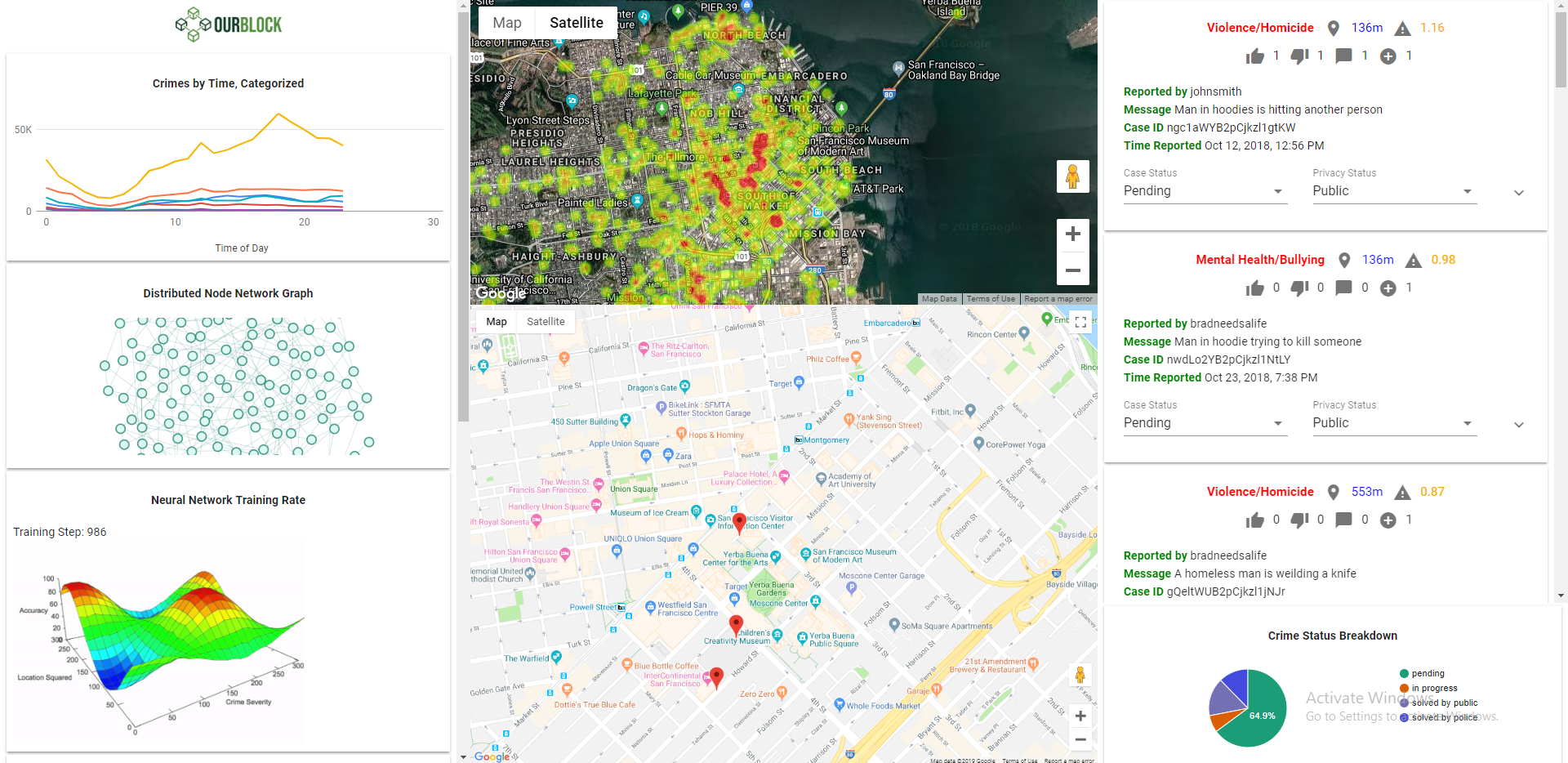Image resolution: width=1568 pixels, height=763 pixels.
Task: Downvote the Mental Health/Bullying report
Action: 1299,288
